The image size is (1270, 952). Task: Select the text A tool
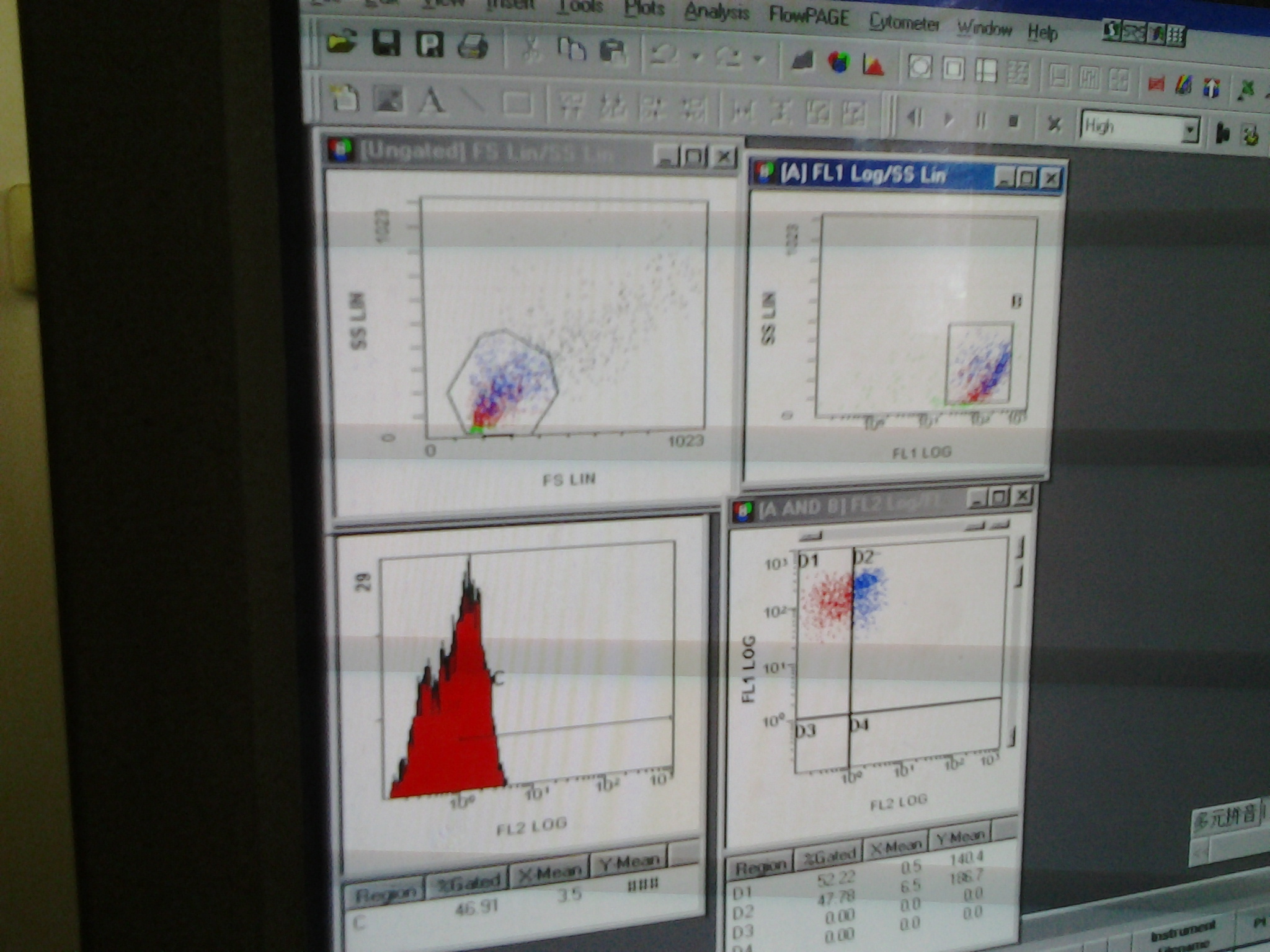tap(432, 102)
